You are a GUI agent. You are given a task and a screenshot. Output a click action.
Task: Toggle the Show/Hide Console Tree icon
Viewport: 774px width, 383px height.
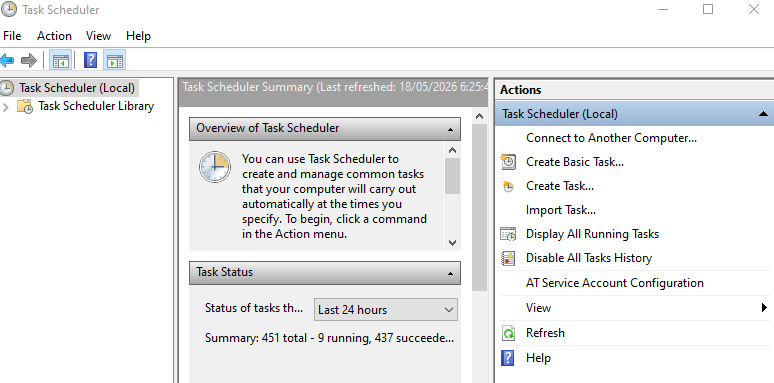(x=61, y=61)
